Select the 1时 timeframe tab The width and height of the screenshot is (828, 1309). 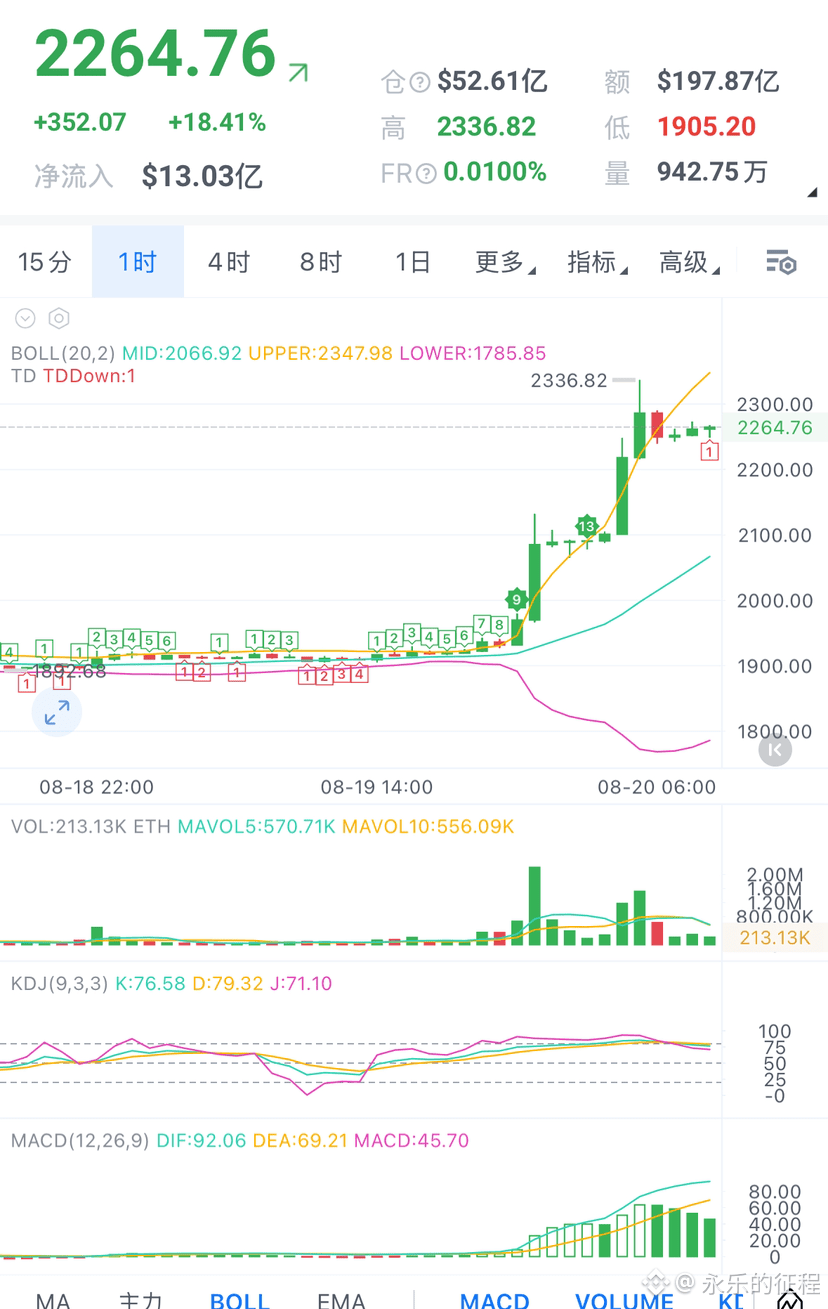coord(138,262)
